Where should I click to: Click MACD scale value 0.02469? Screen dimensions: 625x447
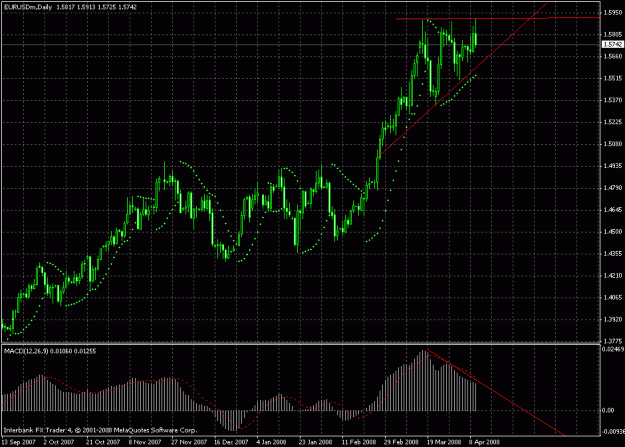(x=613, y=349)
